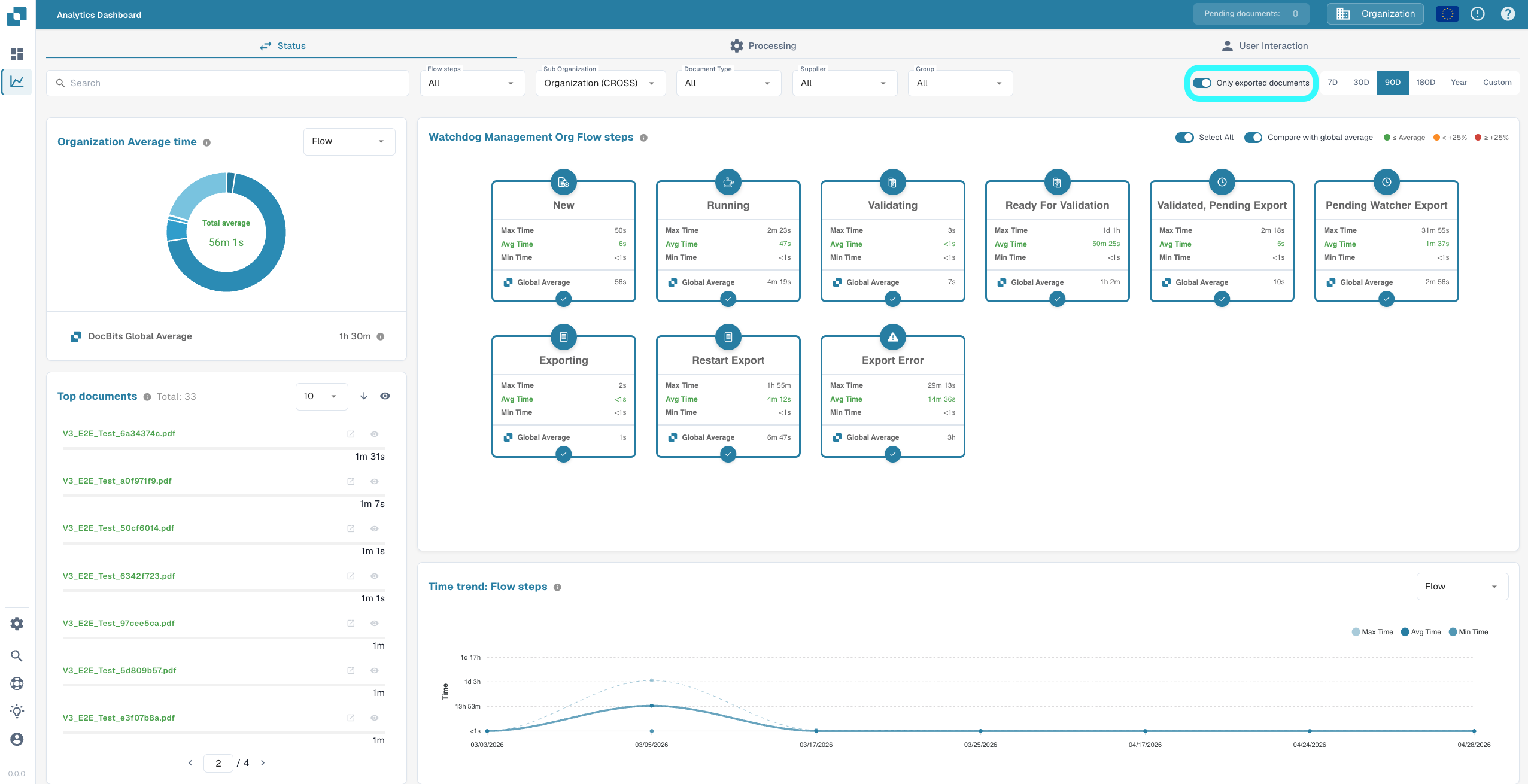This screenshot has width=1528, height=784.
Task: Open the user account icon in sidebar
Action: point(17,739)
